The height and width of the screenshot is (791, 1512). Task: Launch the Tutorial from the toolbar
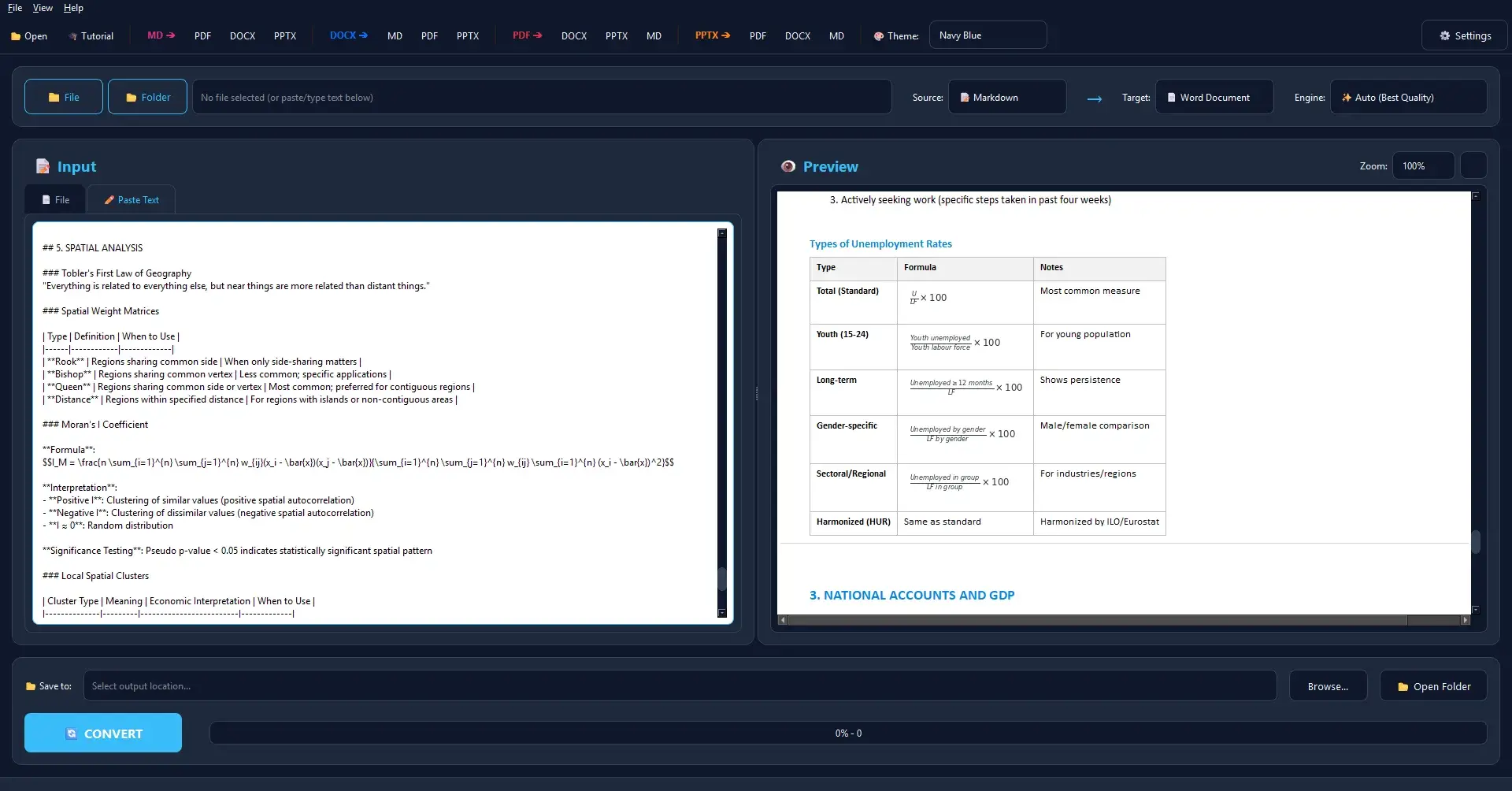click(91, 35)
